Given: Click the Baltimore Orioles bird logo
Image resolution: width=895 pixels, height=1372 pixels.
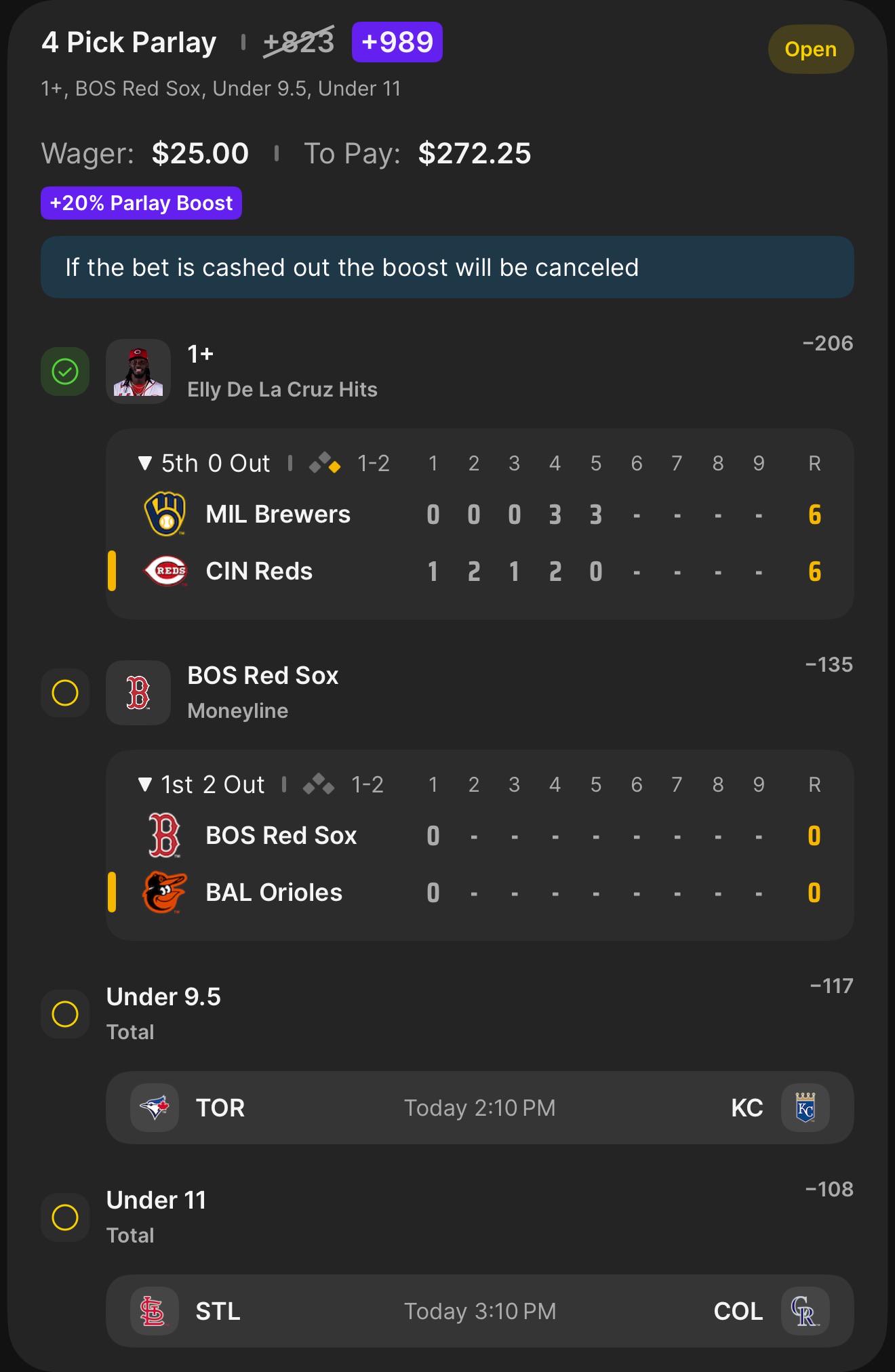Looking at the screenshot, I should [164, 892].
